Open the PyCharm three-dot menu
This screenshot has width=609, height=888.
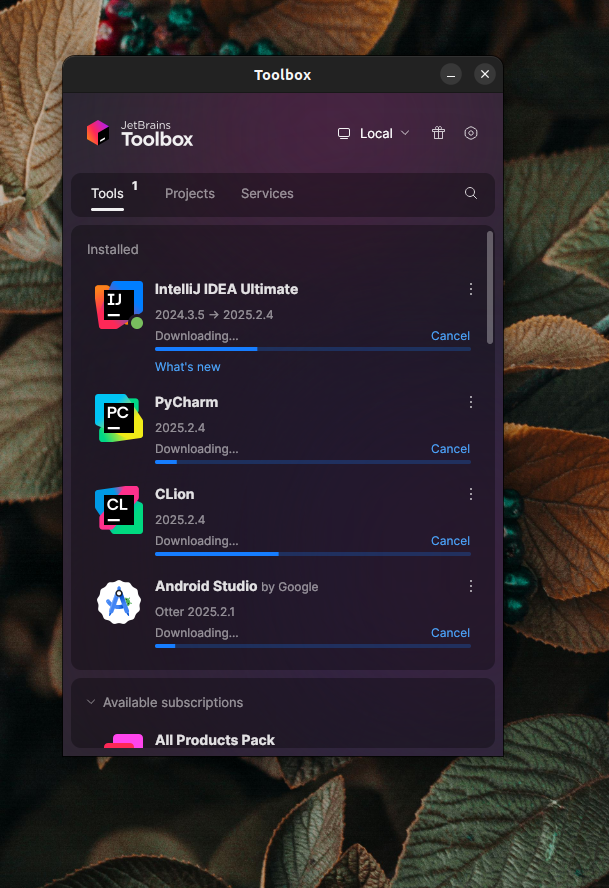click(x=471, y=402)
